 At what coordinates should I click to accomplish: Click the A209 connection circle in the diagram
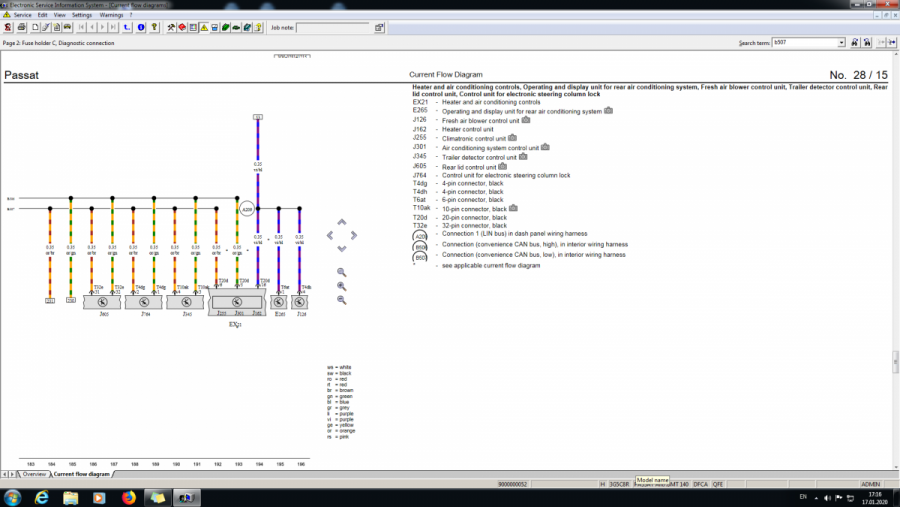247,209
